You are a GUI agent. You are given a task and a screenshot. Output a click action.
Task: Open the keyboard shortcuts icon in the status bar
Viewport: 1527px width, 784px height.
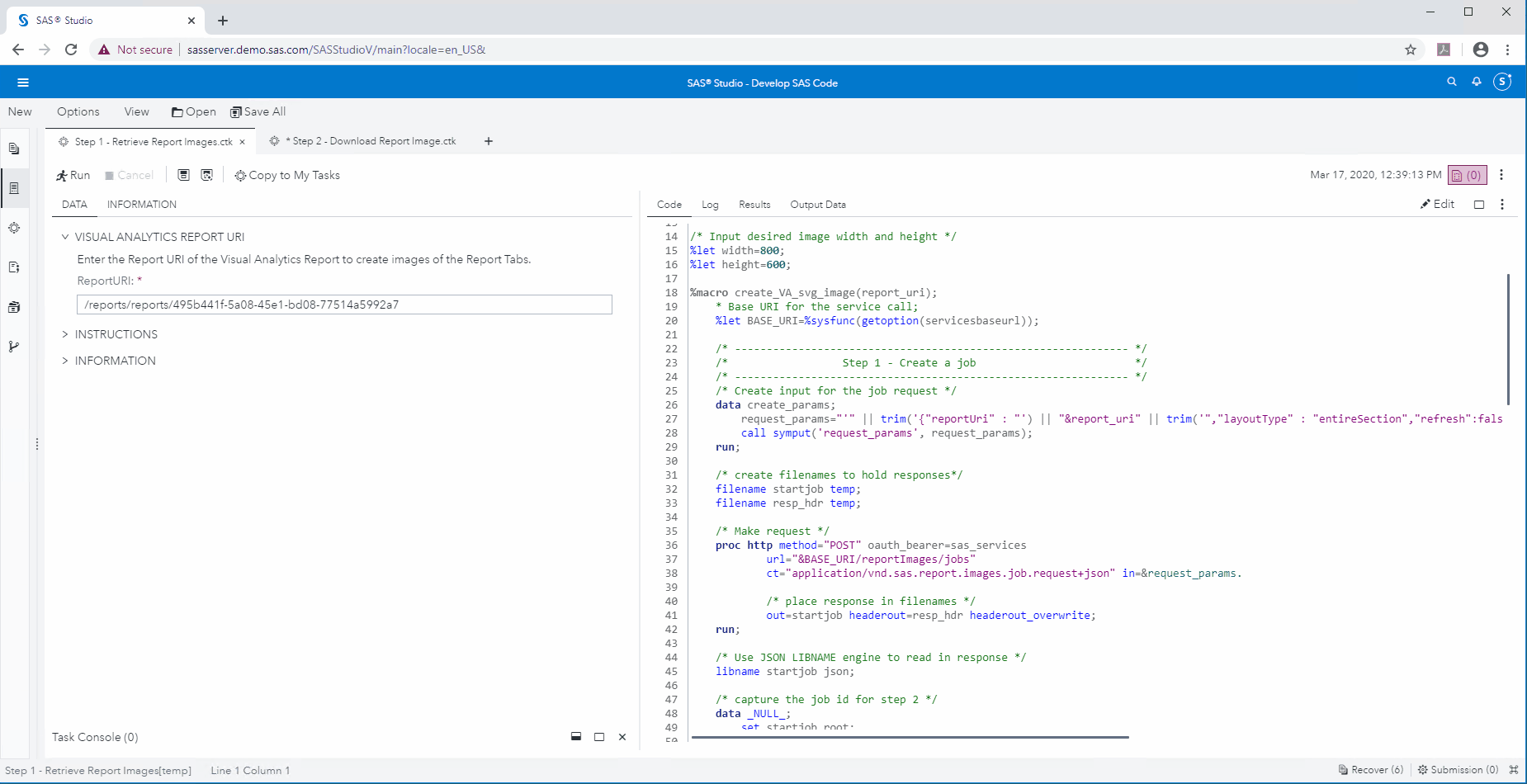tap(1515, 769)
